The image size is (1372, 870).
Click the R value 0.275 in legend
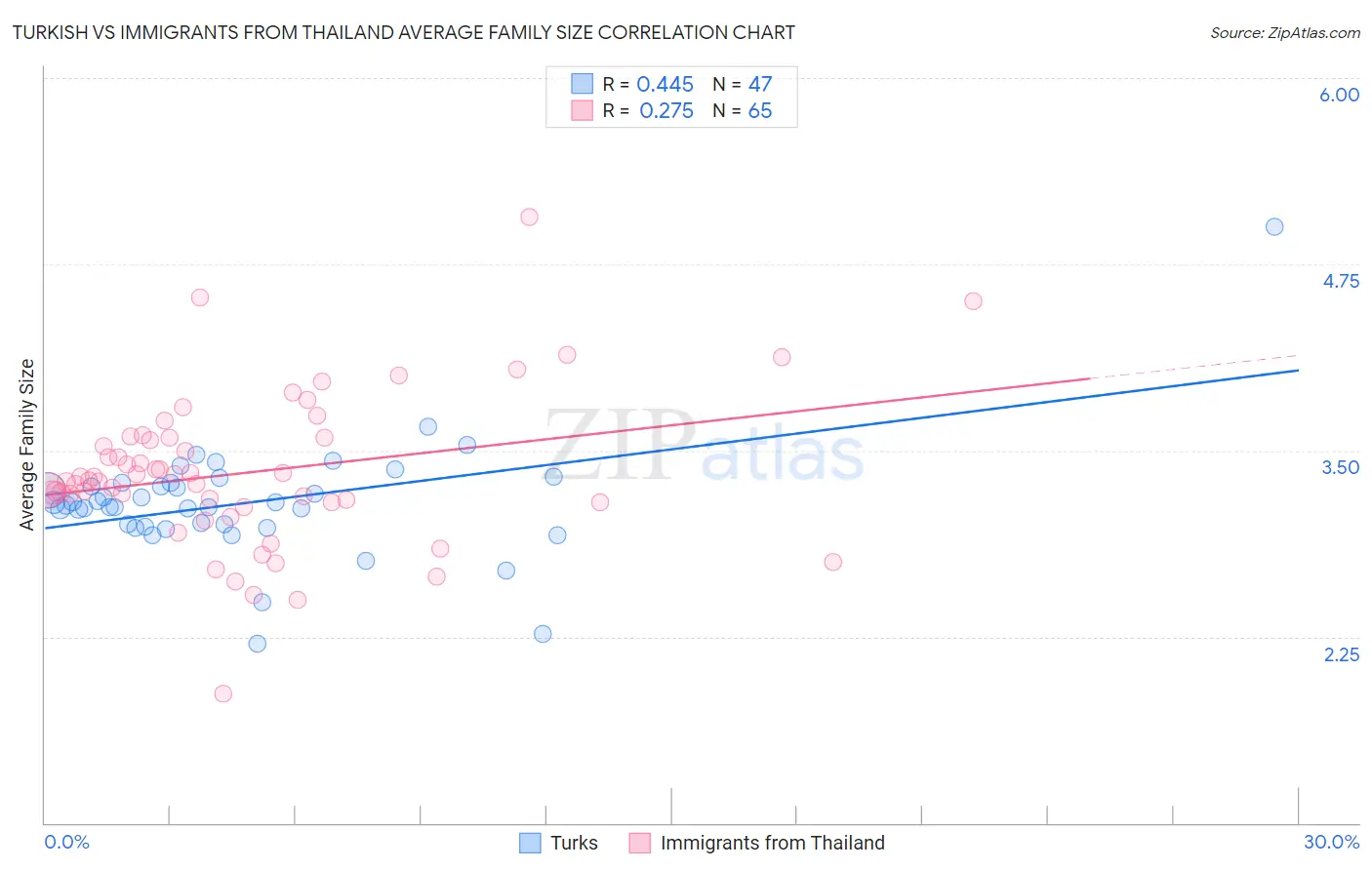[666, 110]
